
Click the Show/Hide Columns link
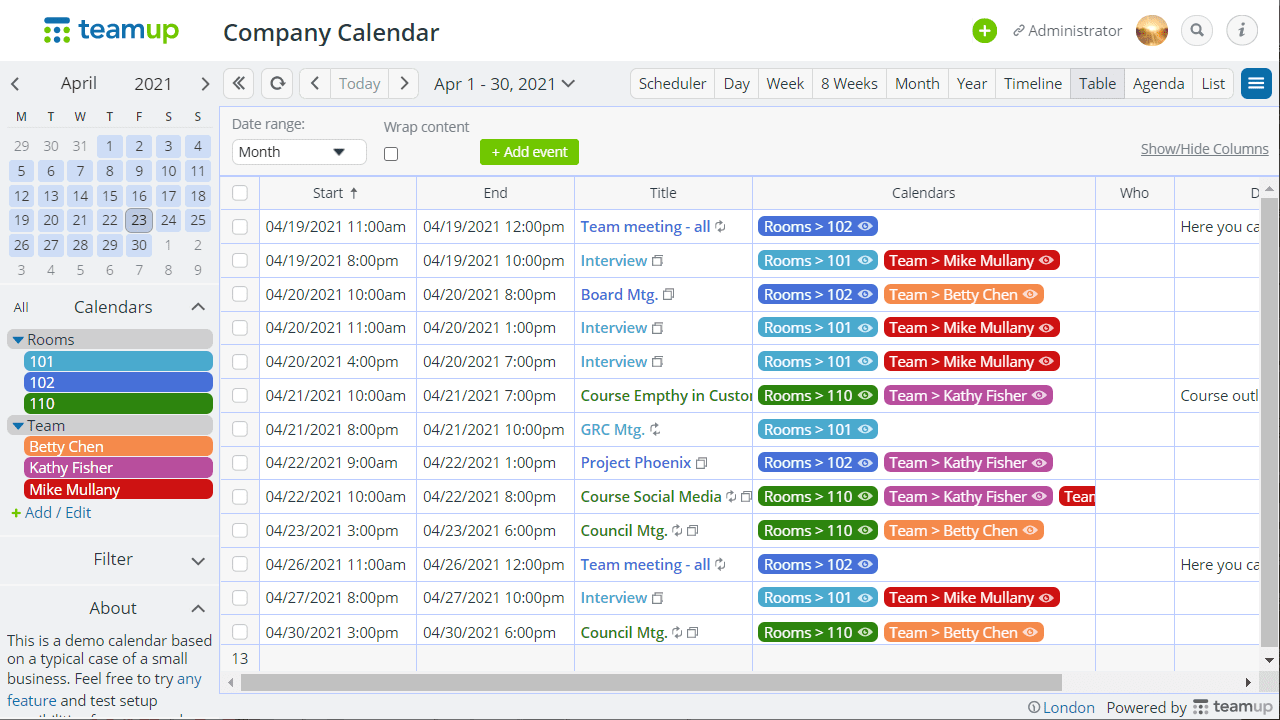[x=1204, y=149]
